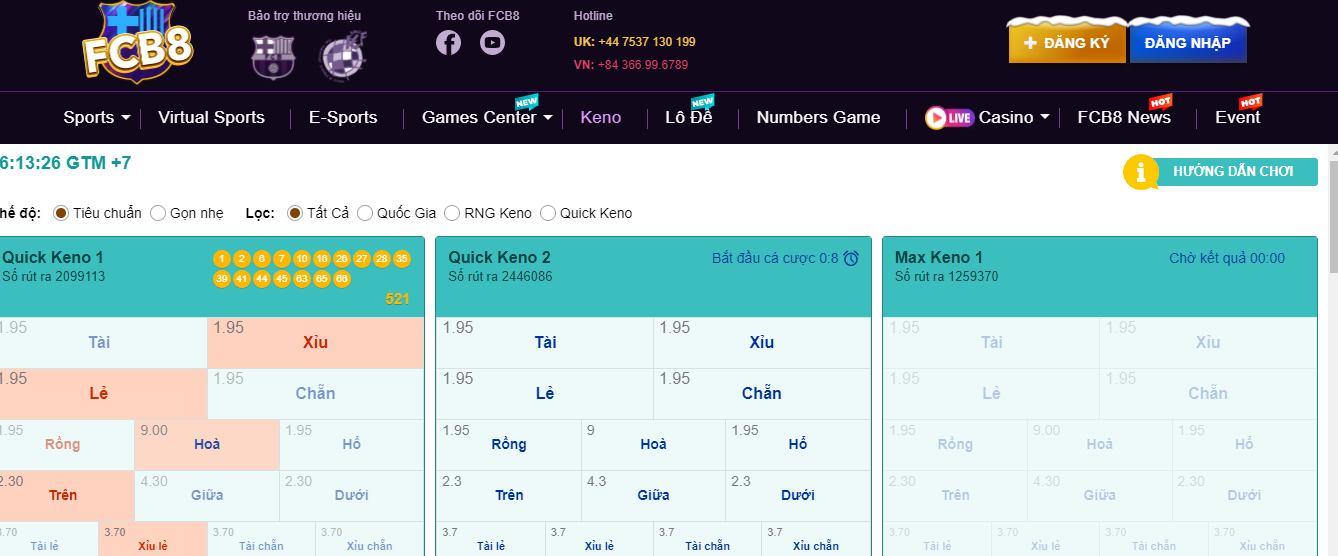This screenshot has height=556, width=1338.
Task: Bet on Tài in Quick Keno 2
Action: (x=545, y=342)
